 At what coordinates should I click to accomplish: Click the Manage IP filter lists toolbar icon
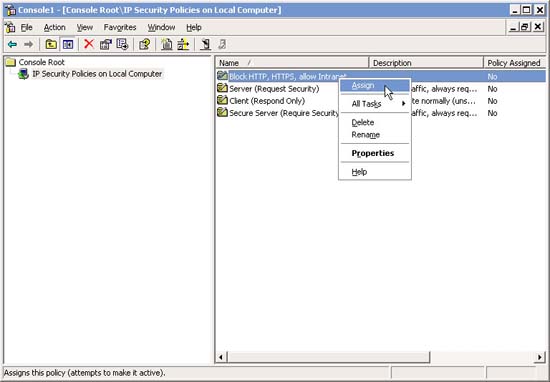[x=183, y=45]
